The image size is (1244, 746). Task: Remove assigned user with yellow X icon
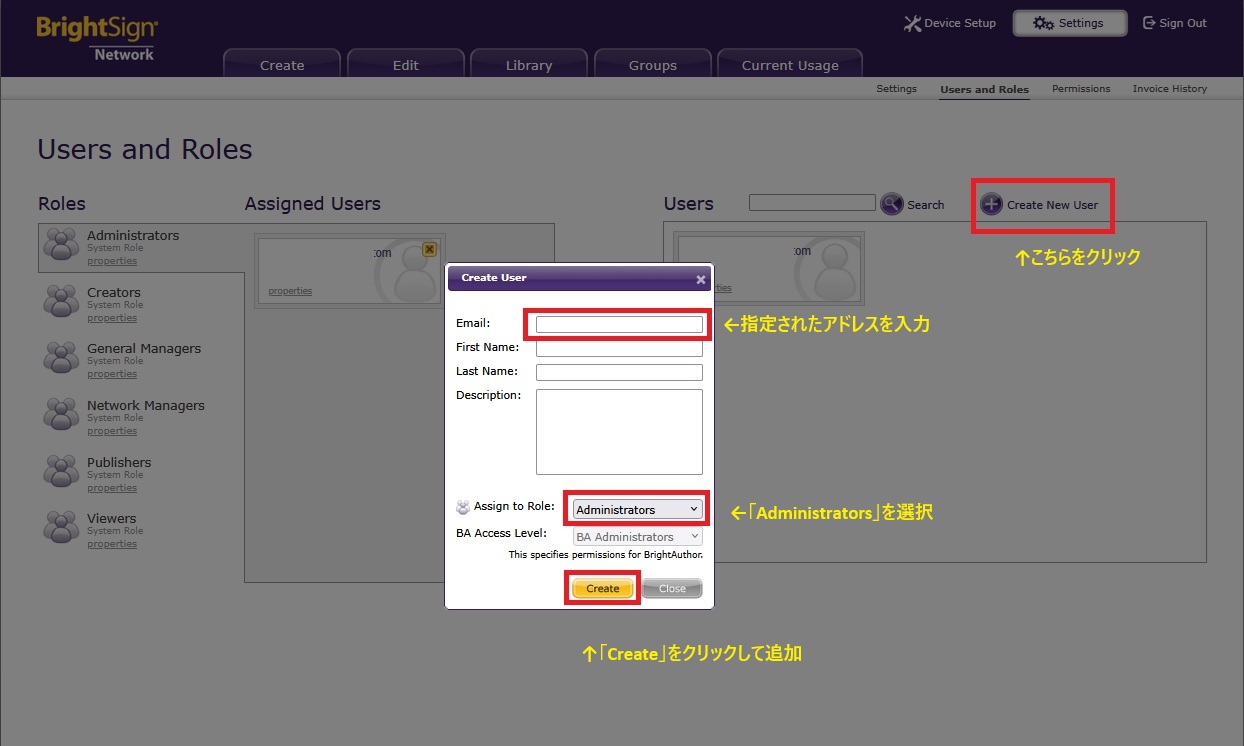[429, 249]
